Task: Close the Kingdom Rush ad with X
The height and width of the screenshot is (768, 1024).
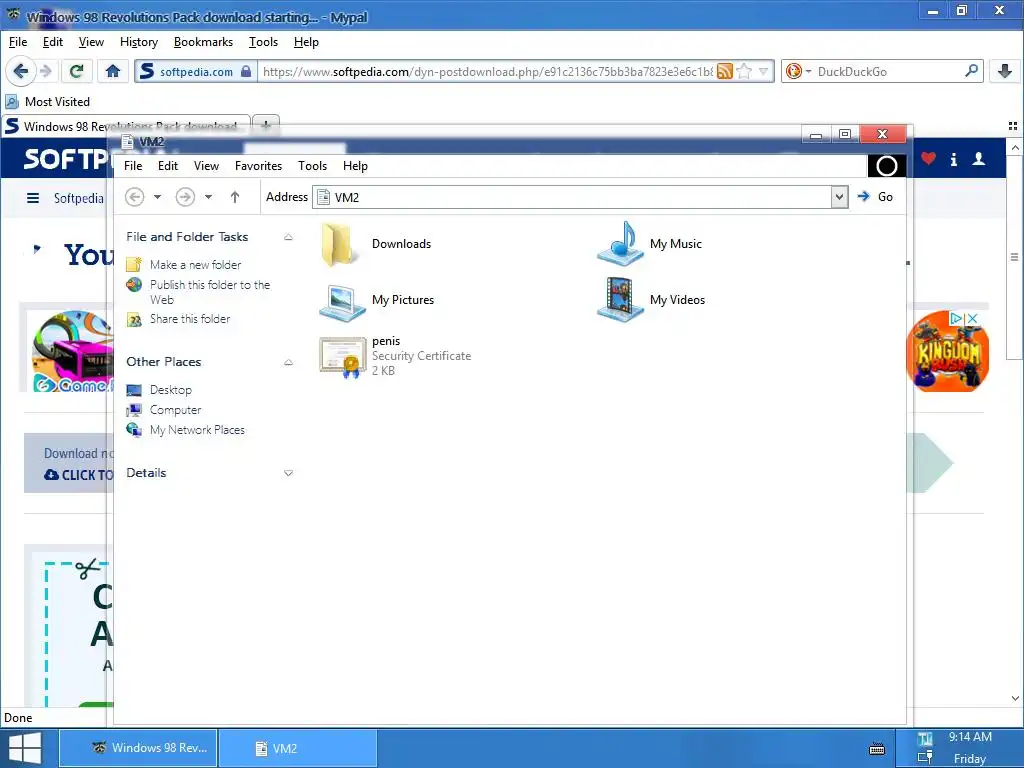Action: pos(972,318)
